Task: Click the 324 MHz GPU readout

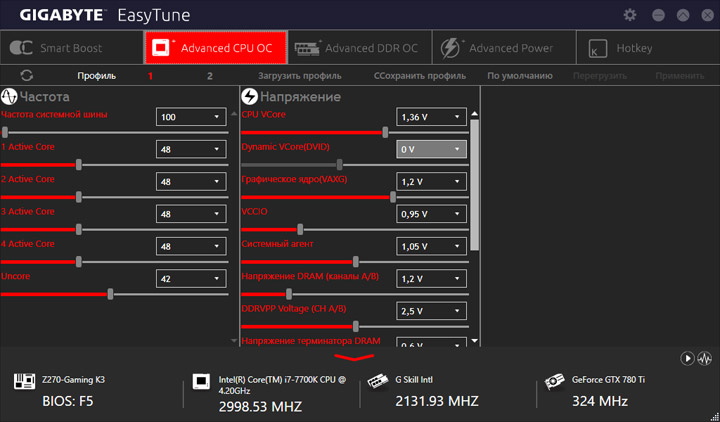Action: tap(600, 401)
